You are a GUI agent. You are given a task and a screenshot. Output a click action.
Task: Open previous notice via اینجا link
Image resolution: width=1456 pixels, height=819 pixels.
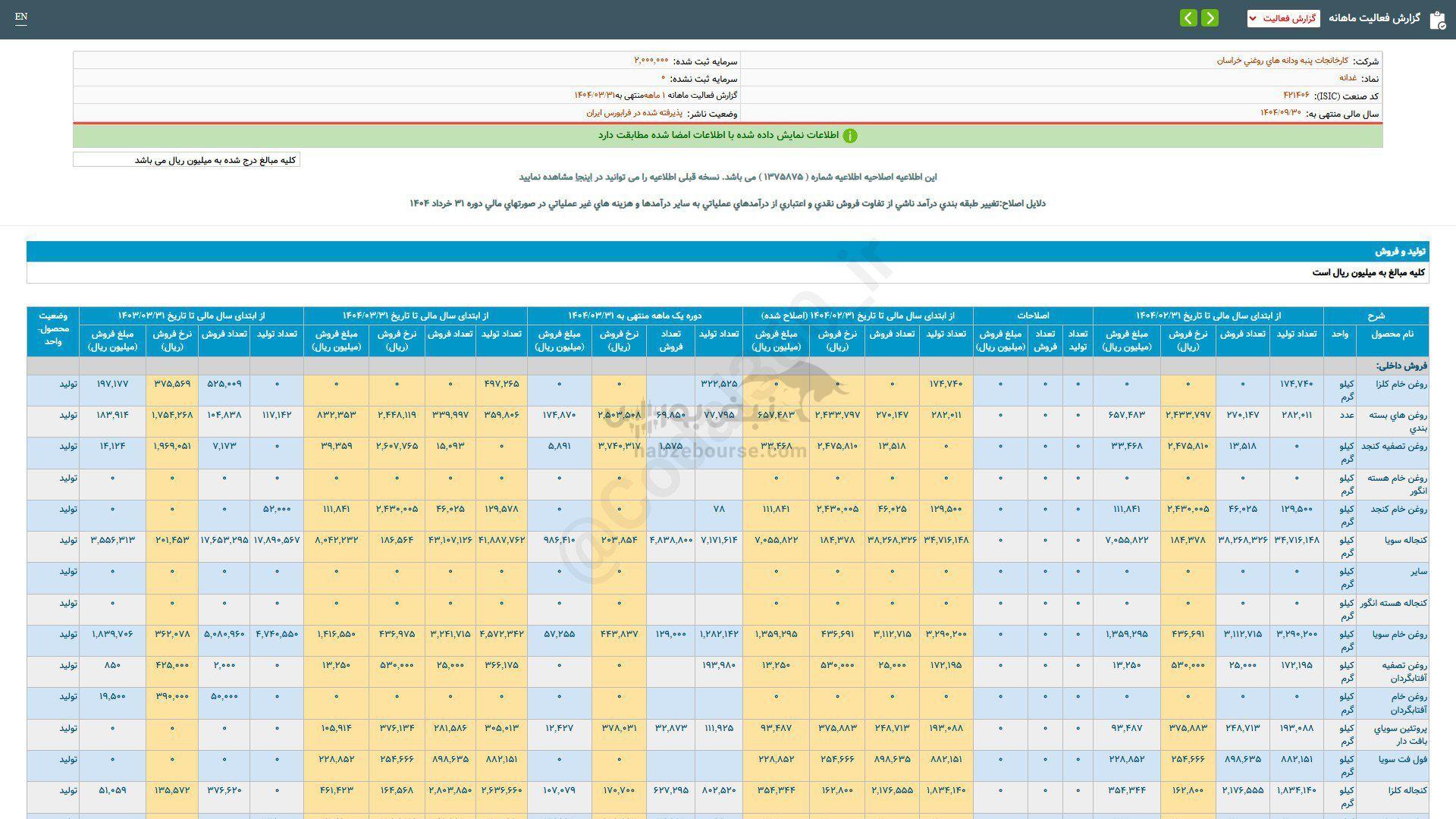[585, 177]
